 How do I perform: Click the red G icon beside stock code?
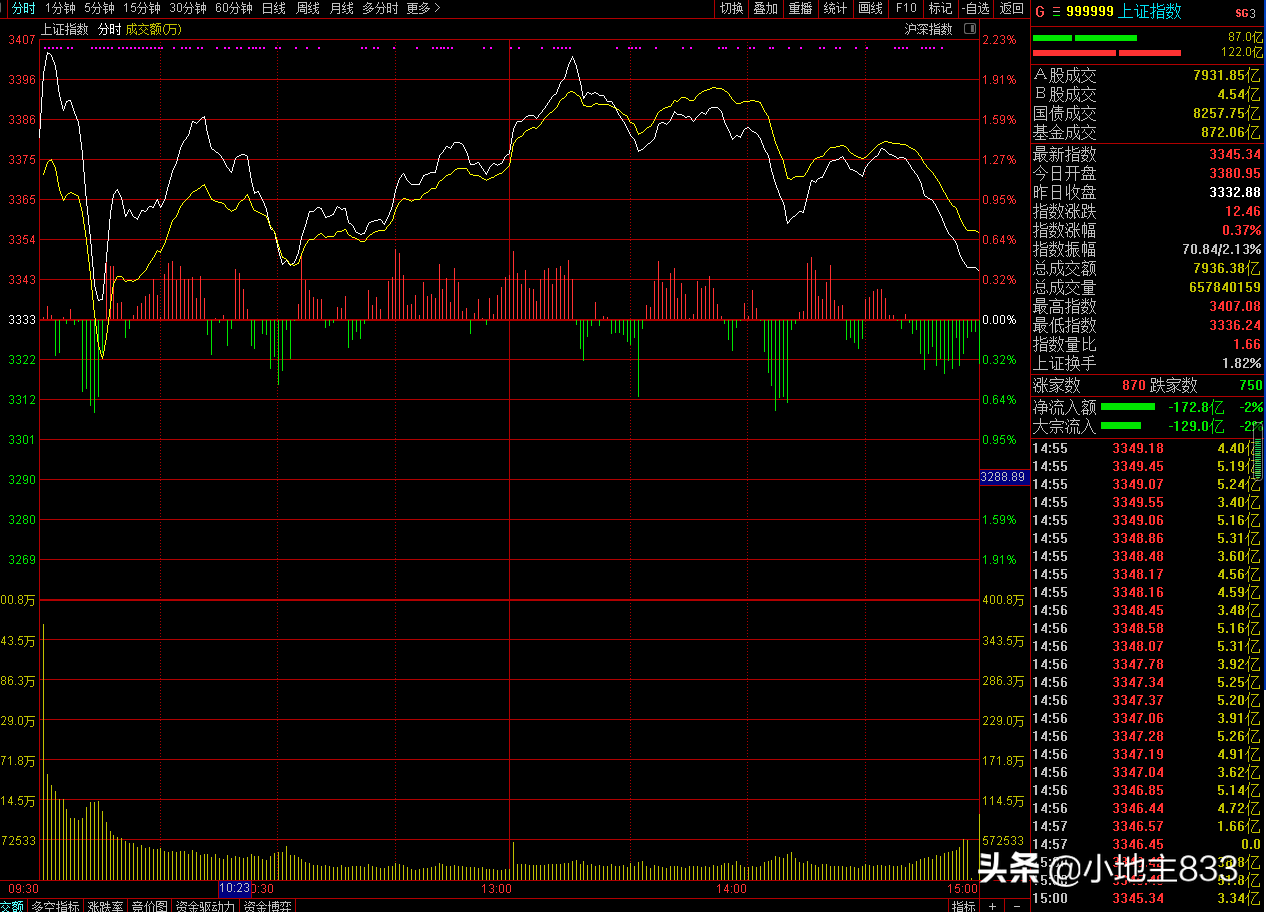point(1039,12)
